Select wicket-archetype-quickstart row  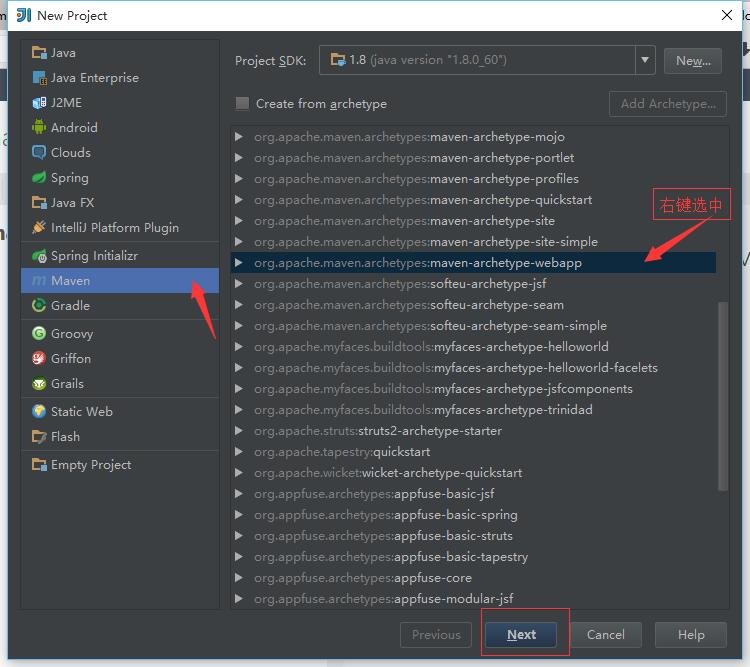473,473
